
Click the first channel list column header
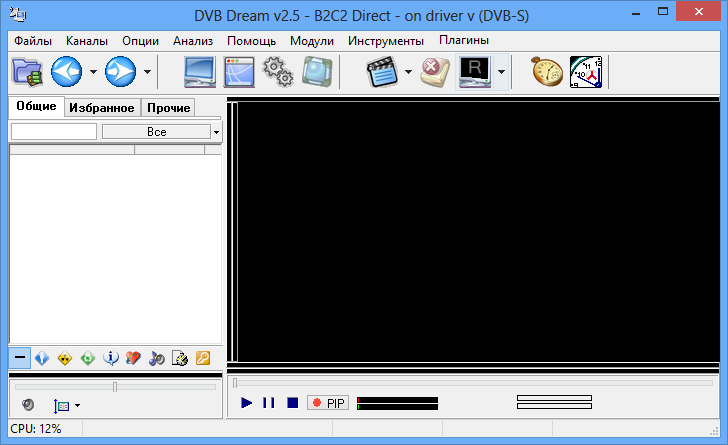coord(72,150)
